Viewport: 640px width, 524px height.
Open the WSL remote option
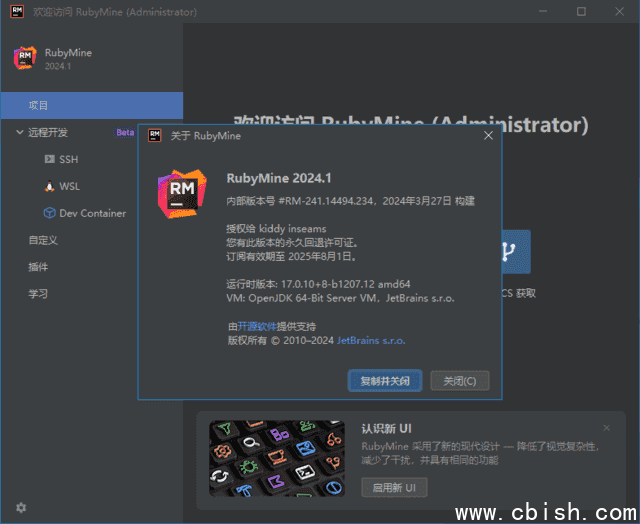69,186
